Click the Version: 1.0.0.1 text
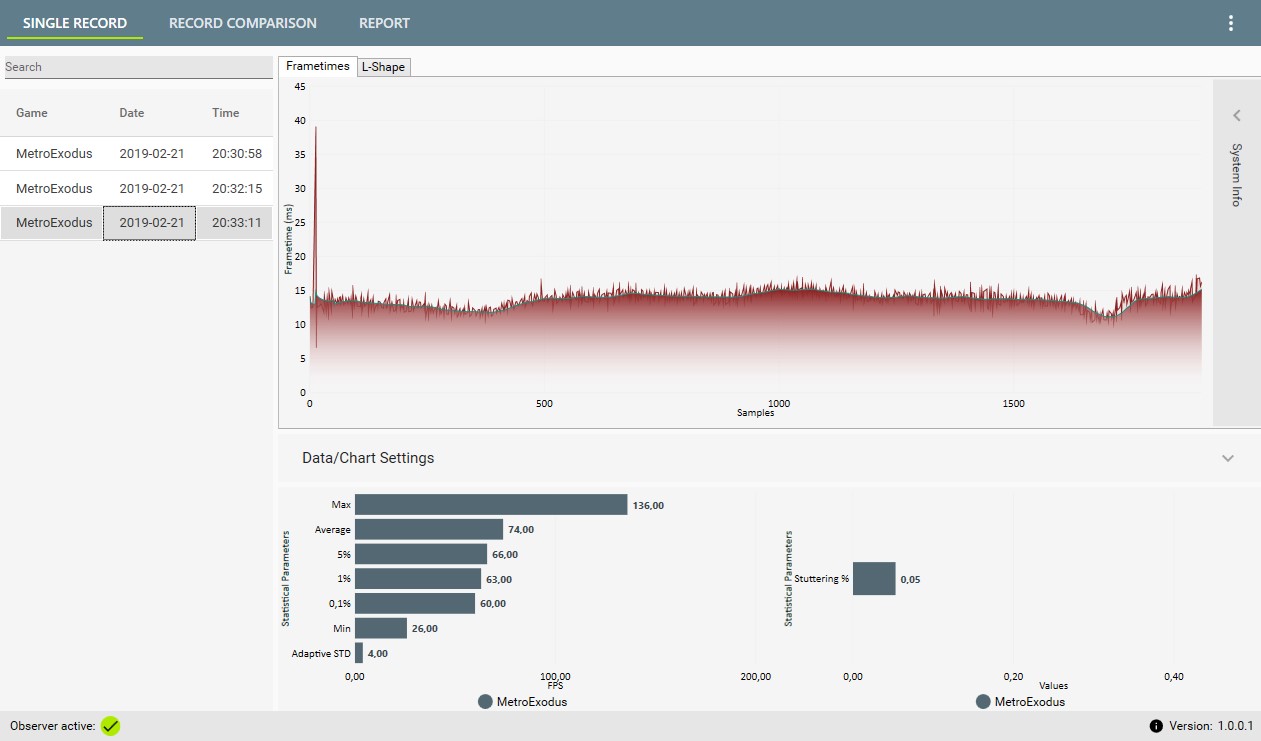 [x=1212, y=726]
